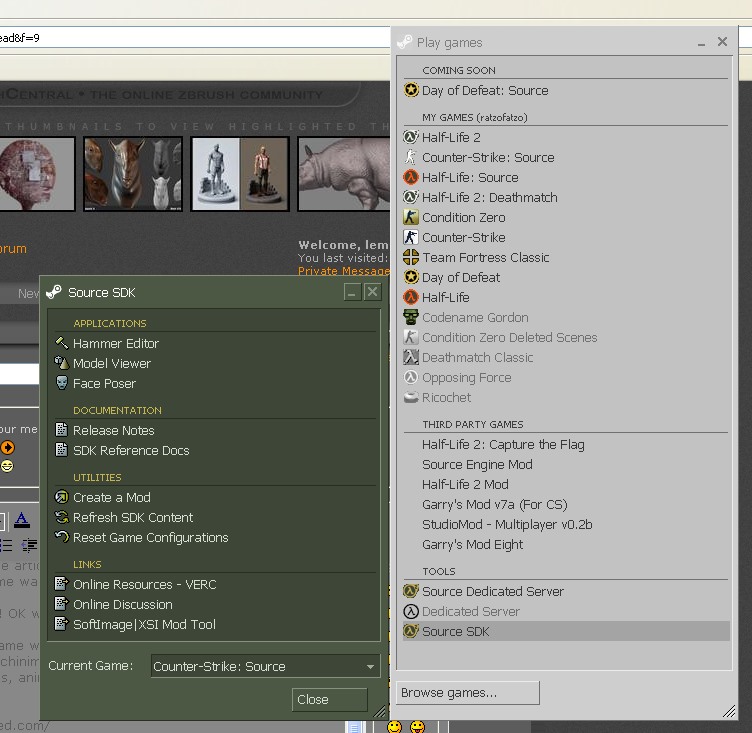Image resolution: width=752 pixels, height=733 pixels.
Task: Click the Face Poser face icon
Action: tap(62, 383)
